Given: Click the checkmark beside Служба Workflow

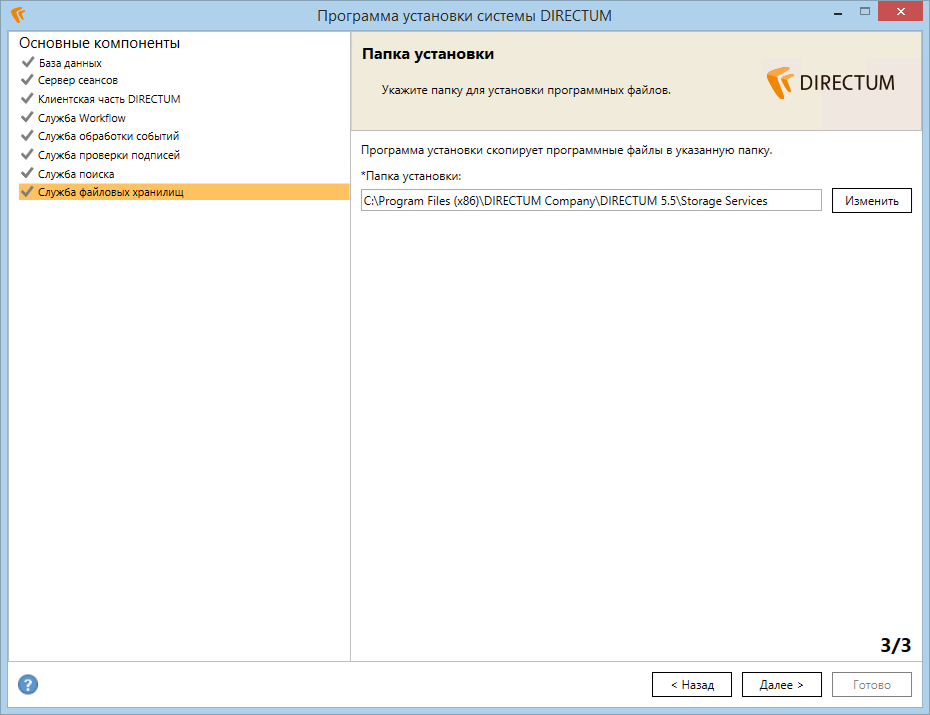Looking at the screenshot, I should (27, 117).
